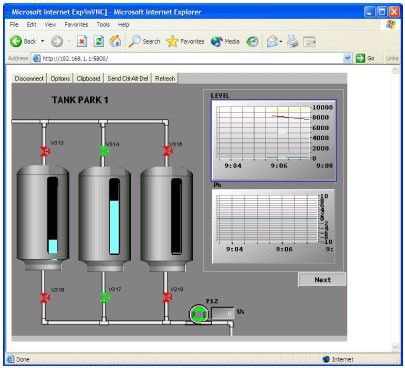
Task: Click the browser Refresh page icon
Action: pyautogui.click(x=99, y=41)
